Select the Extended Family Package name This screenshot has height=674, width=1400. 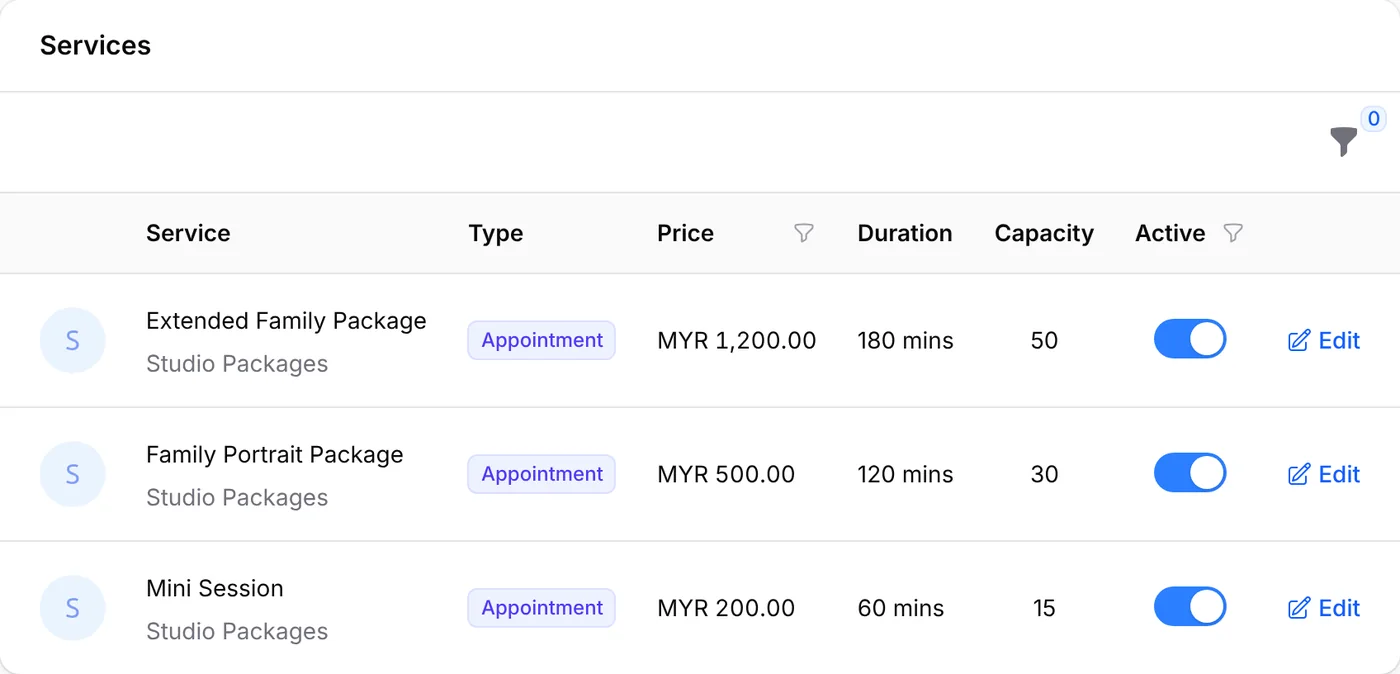click(x=286, y=321)
